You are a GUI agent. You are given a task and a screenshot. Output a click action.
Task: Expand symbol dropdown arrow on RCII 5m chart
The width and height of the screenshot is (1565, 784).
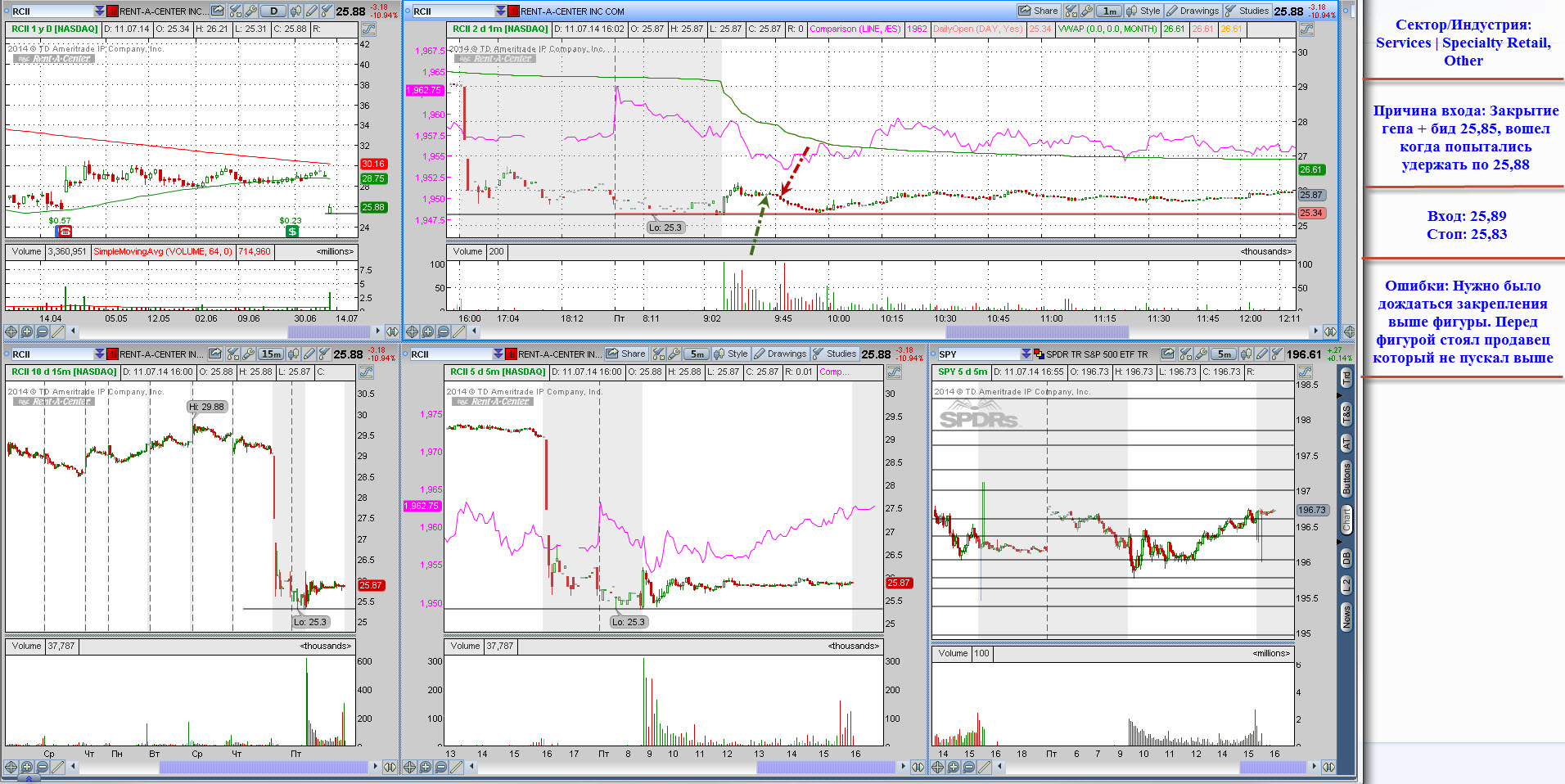pyautogui.click(x=498, y=354)
